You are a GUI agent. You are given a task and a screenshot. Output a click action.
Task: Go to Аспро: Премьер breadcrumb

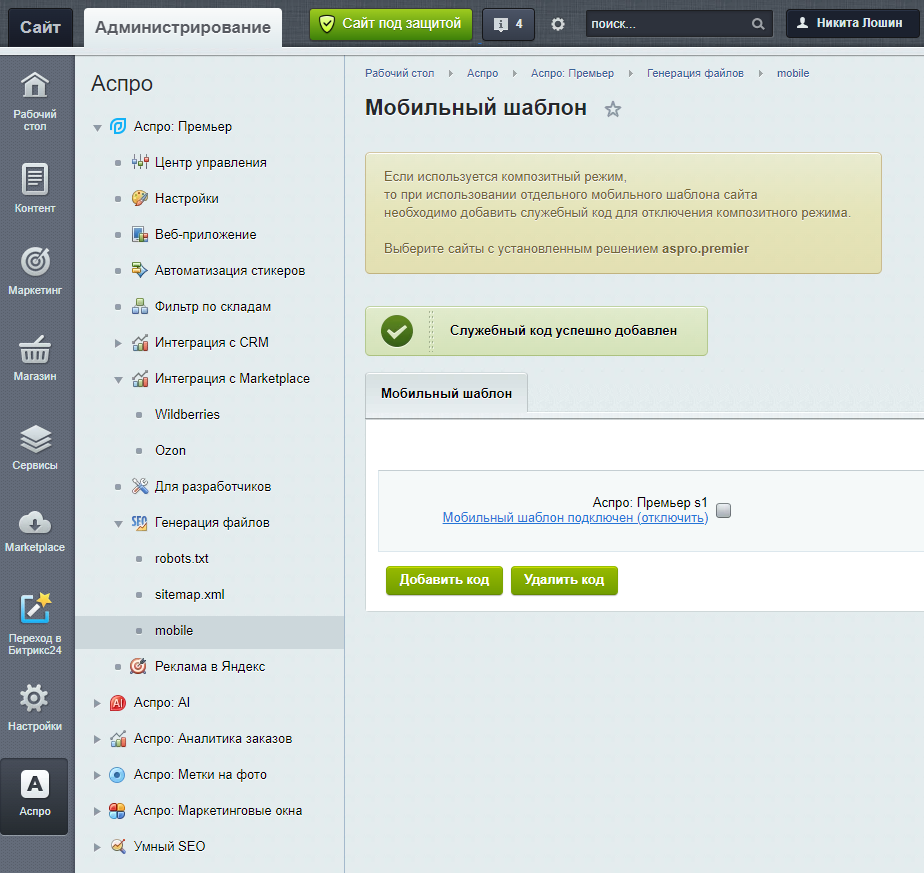coord(572,73)
